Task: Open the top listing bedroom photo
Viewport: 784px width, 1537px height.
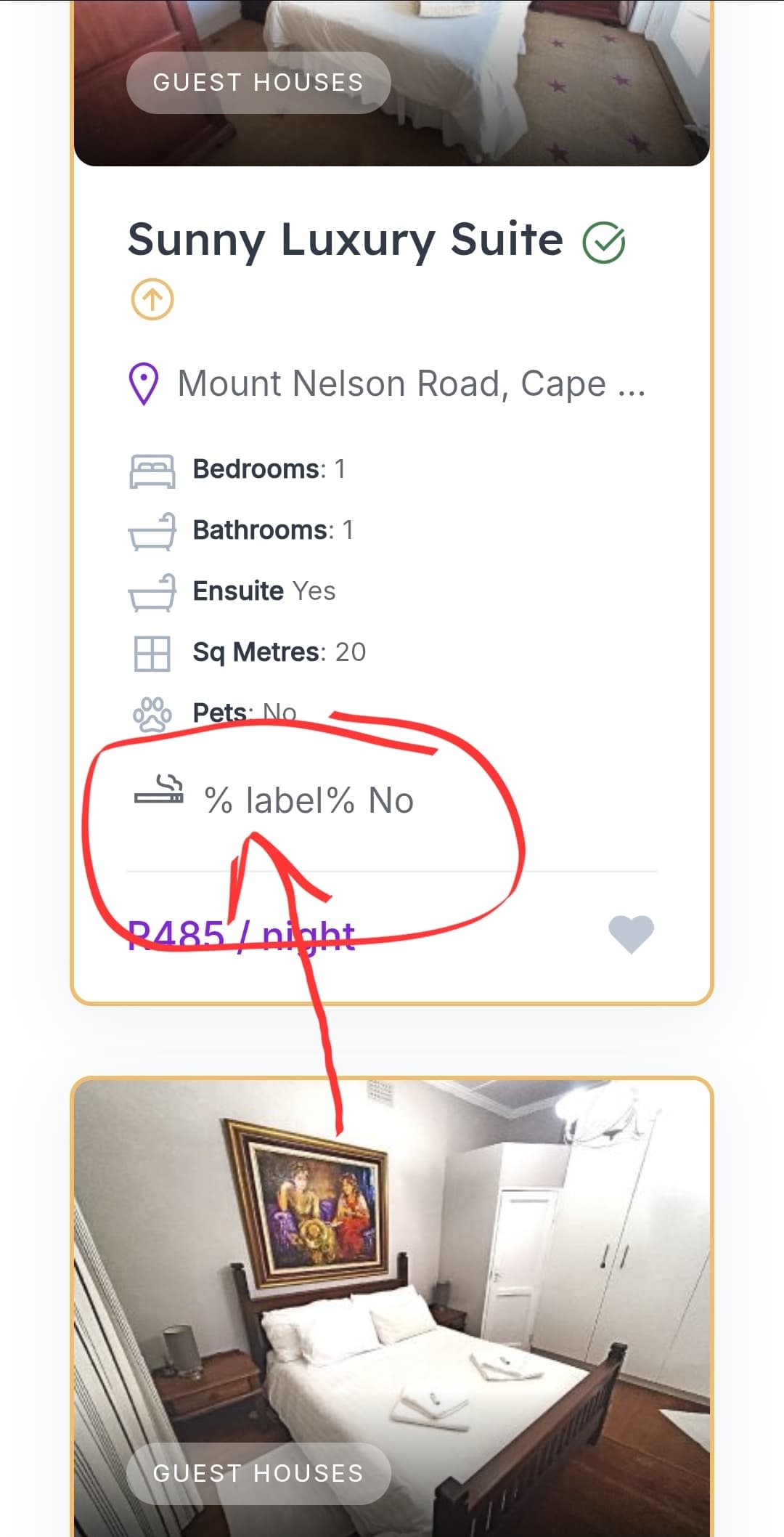Action: point(392,83)
